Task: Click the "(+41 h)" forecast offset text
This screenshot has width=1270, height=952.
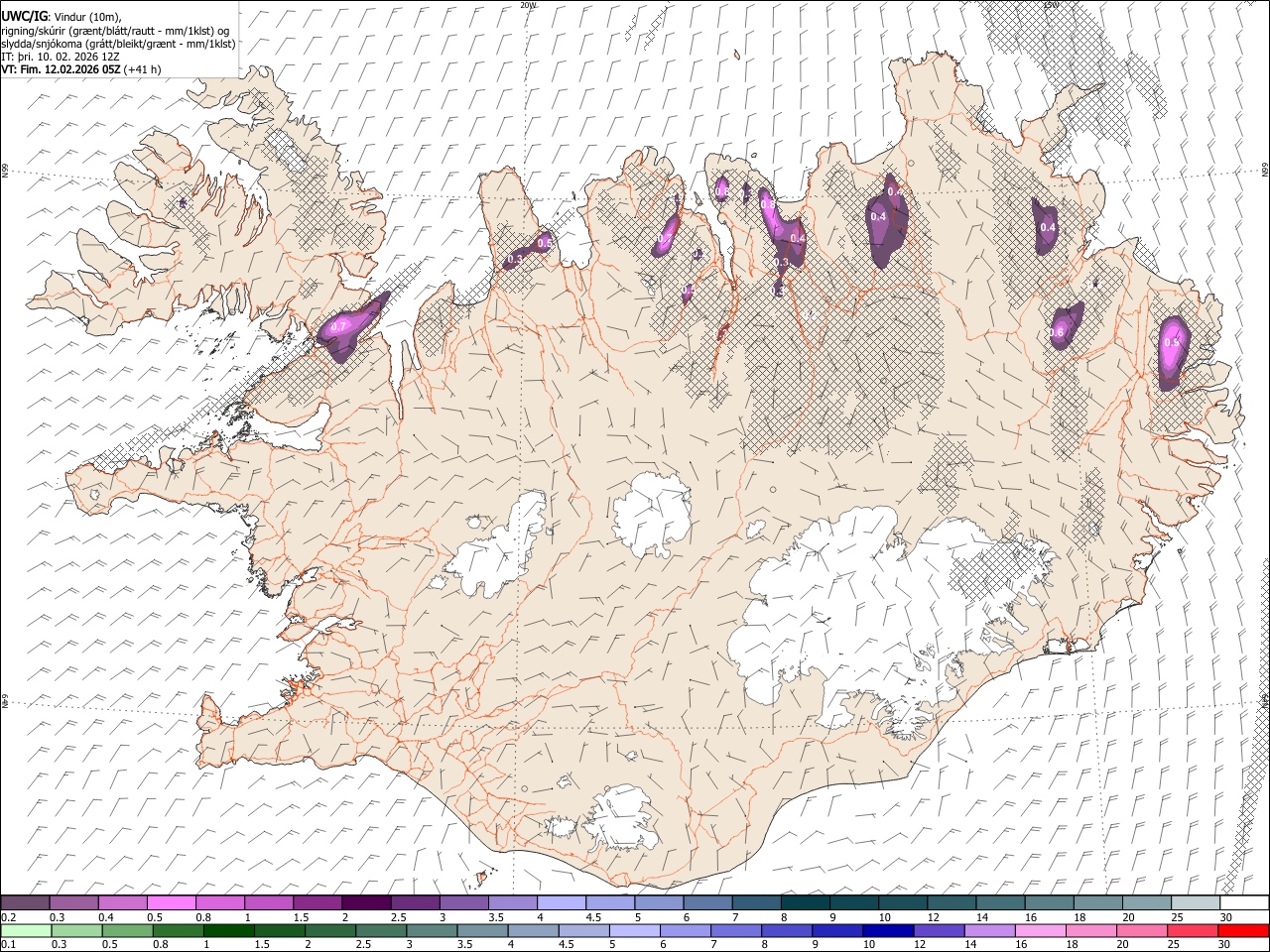Action: pos(143,69)
